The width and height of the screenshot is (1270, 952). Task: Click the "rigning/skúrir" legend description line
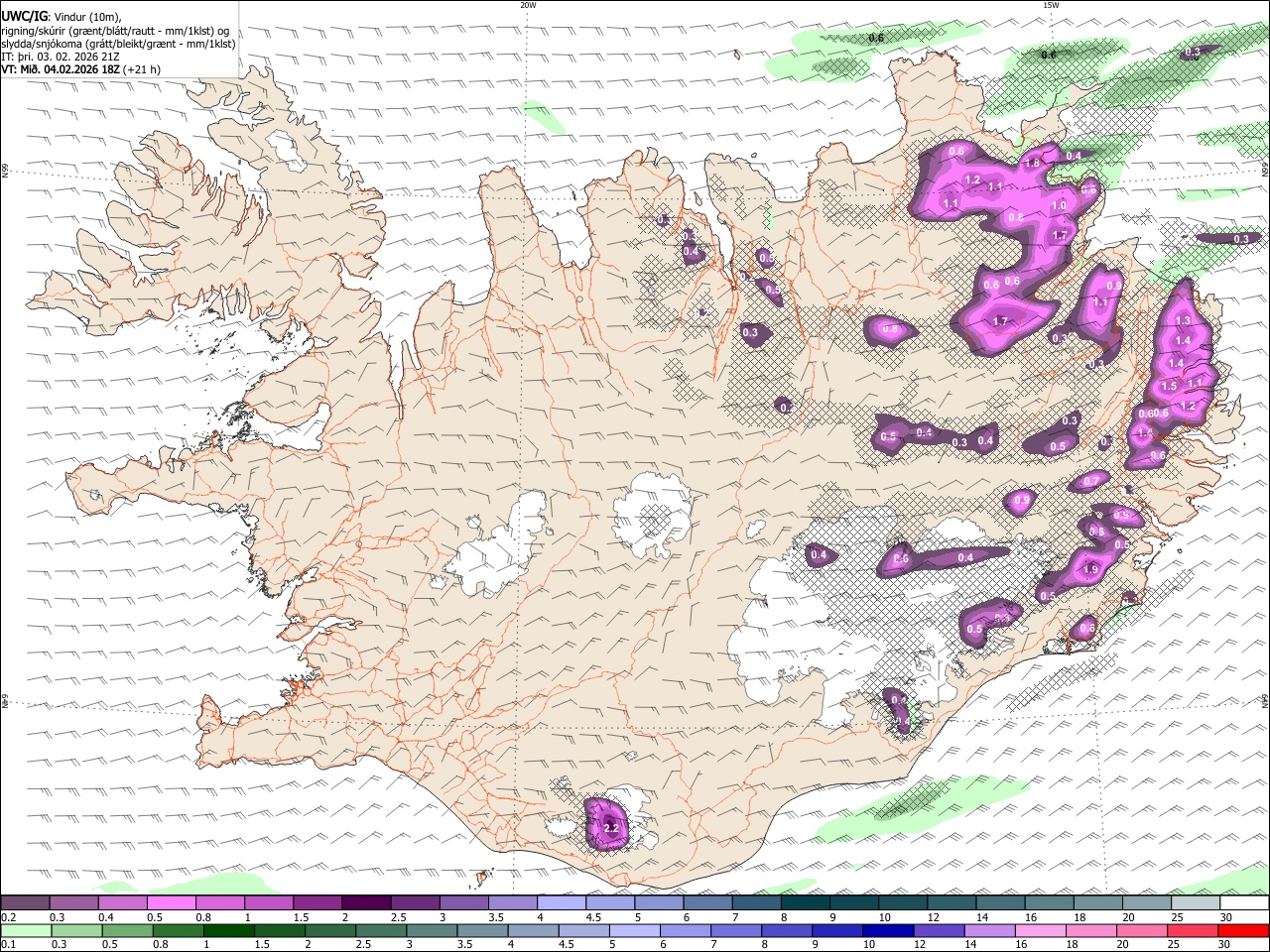(x=115, y=31)
